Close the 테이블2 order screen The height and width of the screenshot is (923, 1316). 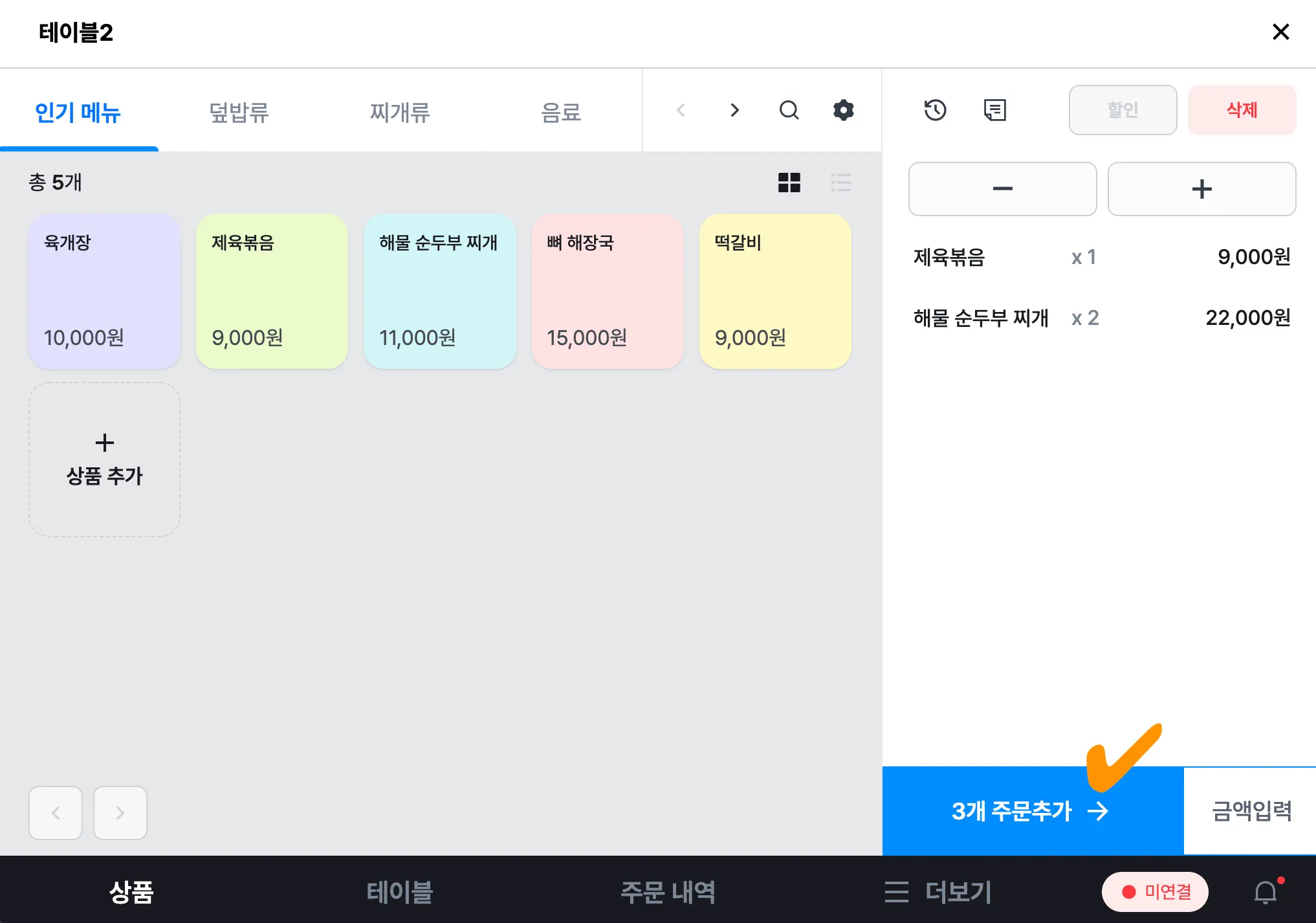pyautogui.click(x=1280, y=32)
